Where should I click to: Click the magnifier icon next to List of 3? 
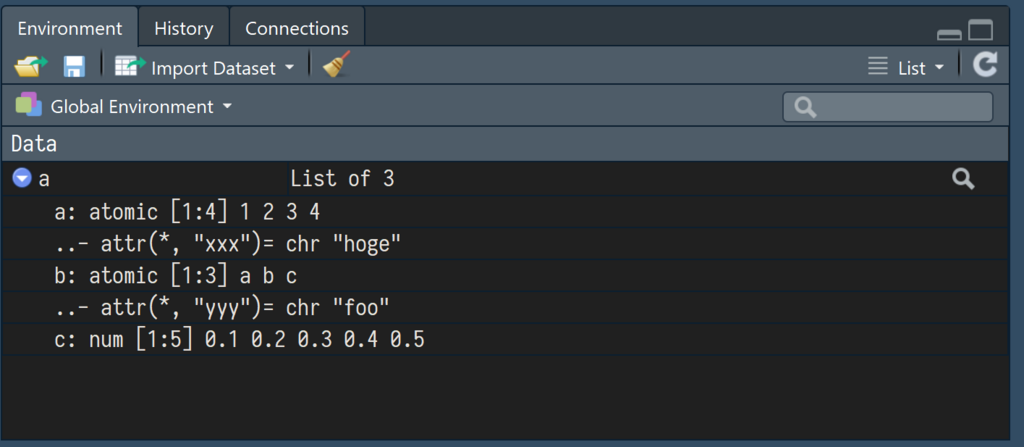point(963,179)
